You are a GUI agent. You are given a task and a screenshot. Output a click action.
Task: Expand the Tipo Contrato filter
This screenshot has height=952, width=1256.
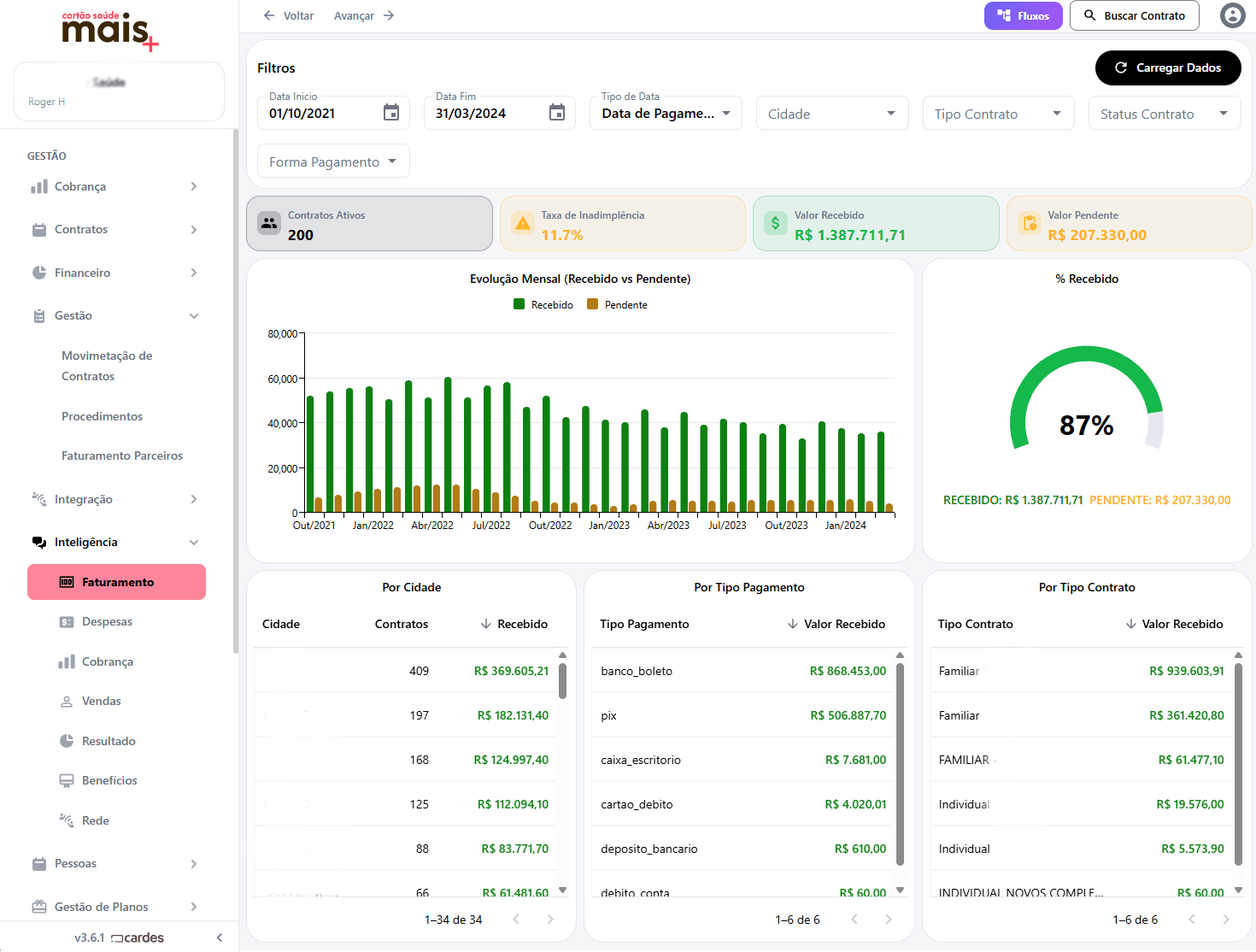[998, 113]
